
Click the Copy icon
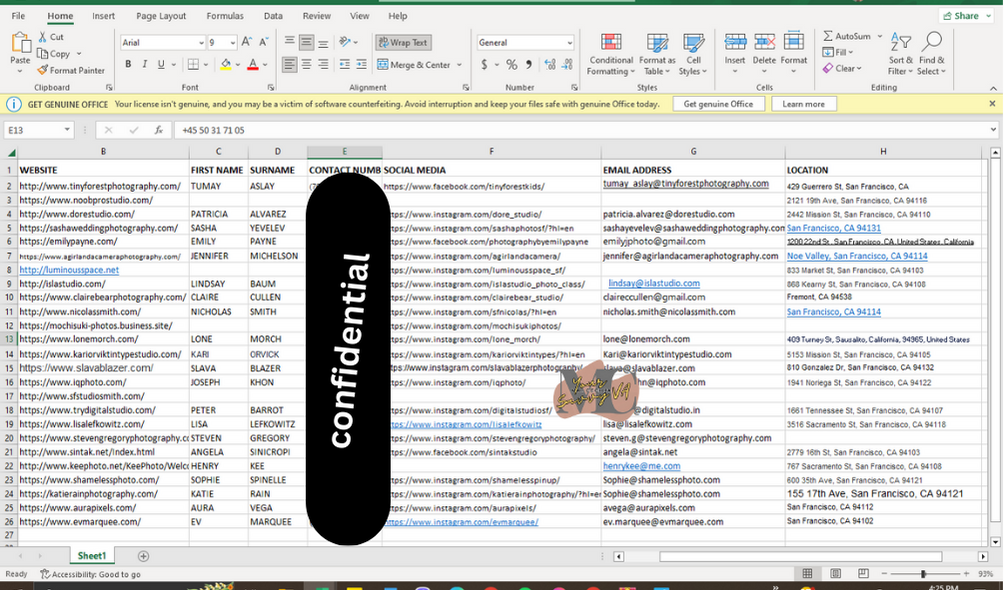[43, 54]
